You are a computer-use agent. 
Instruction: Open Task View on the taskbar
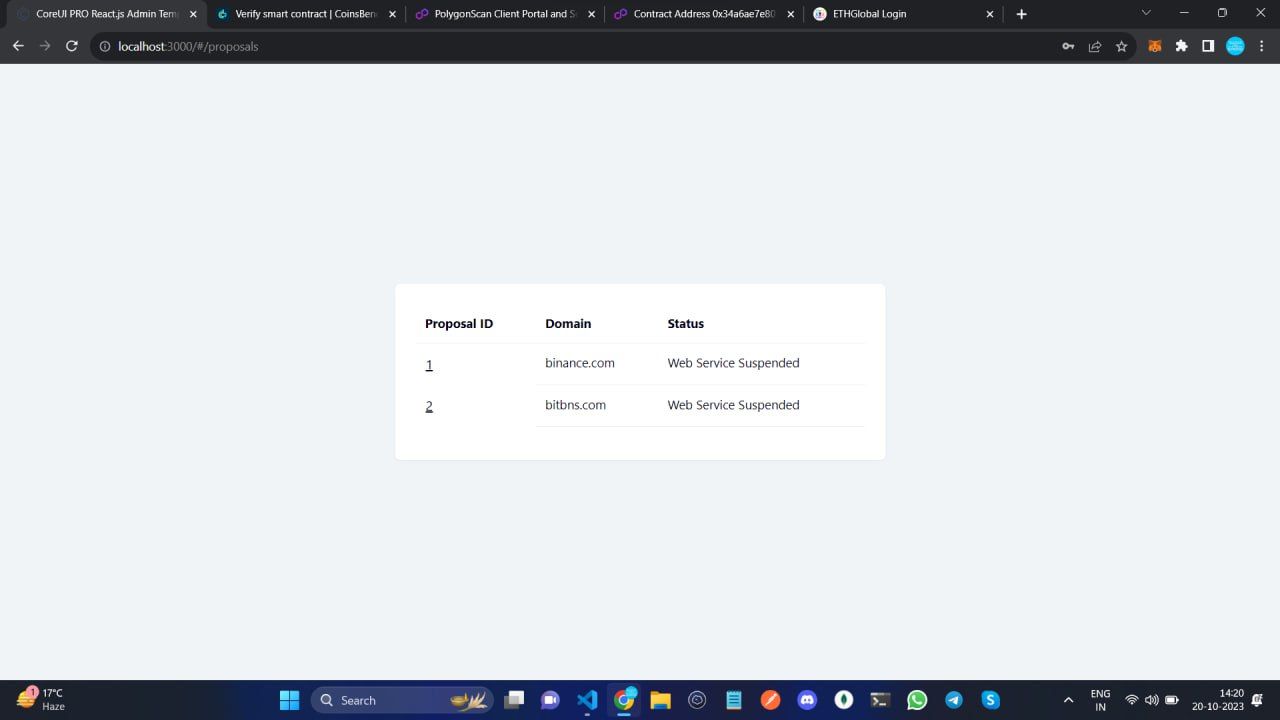pyautogui.click(x=514, y=700)
